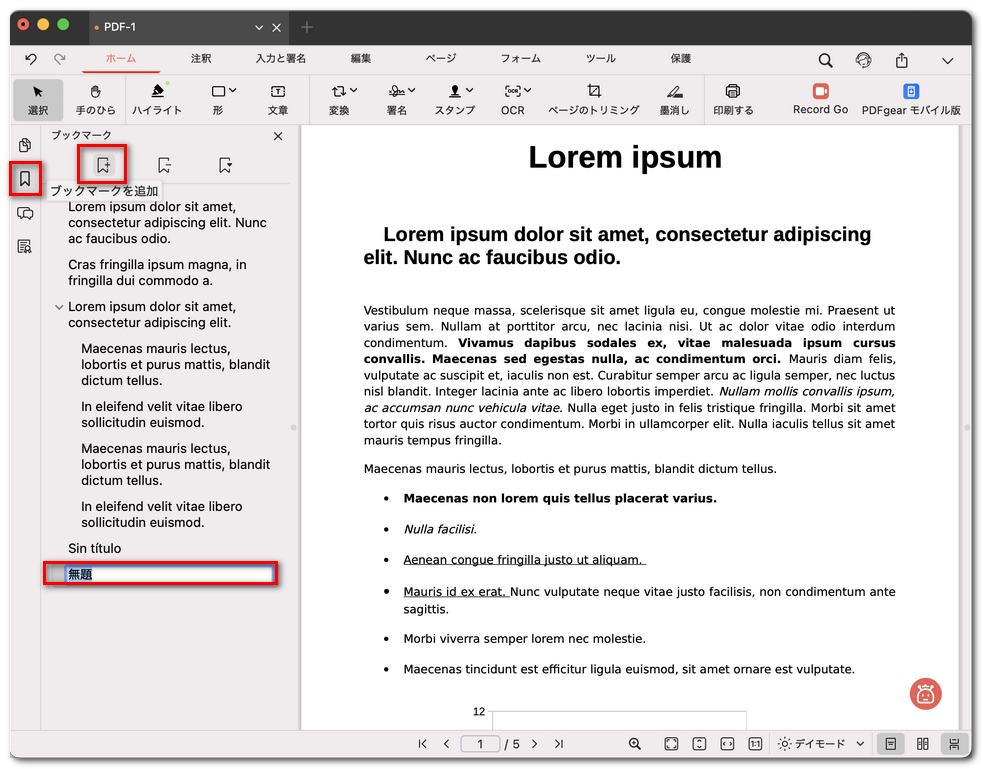Click the Record Go button
983x769 pixels.
pyautogui.click(x=820, y=100)
